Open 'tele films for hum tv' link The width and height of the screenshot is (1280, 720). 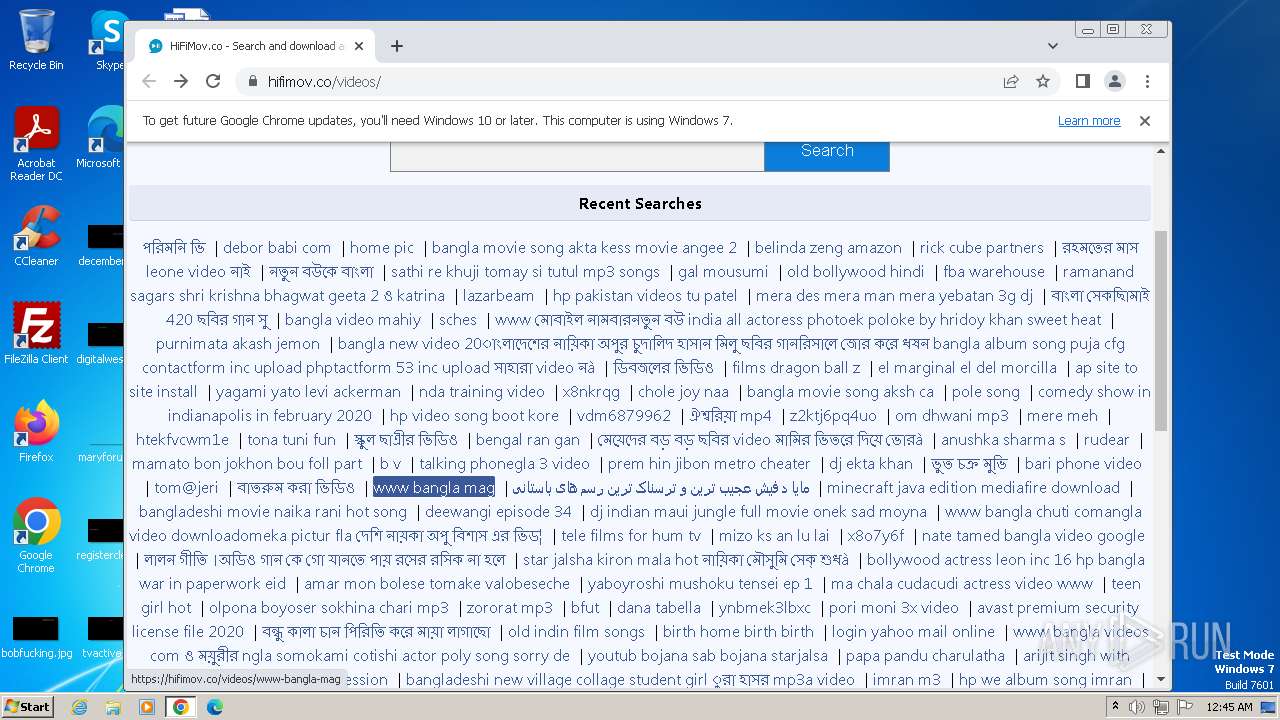click(x=631, y=536)
